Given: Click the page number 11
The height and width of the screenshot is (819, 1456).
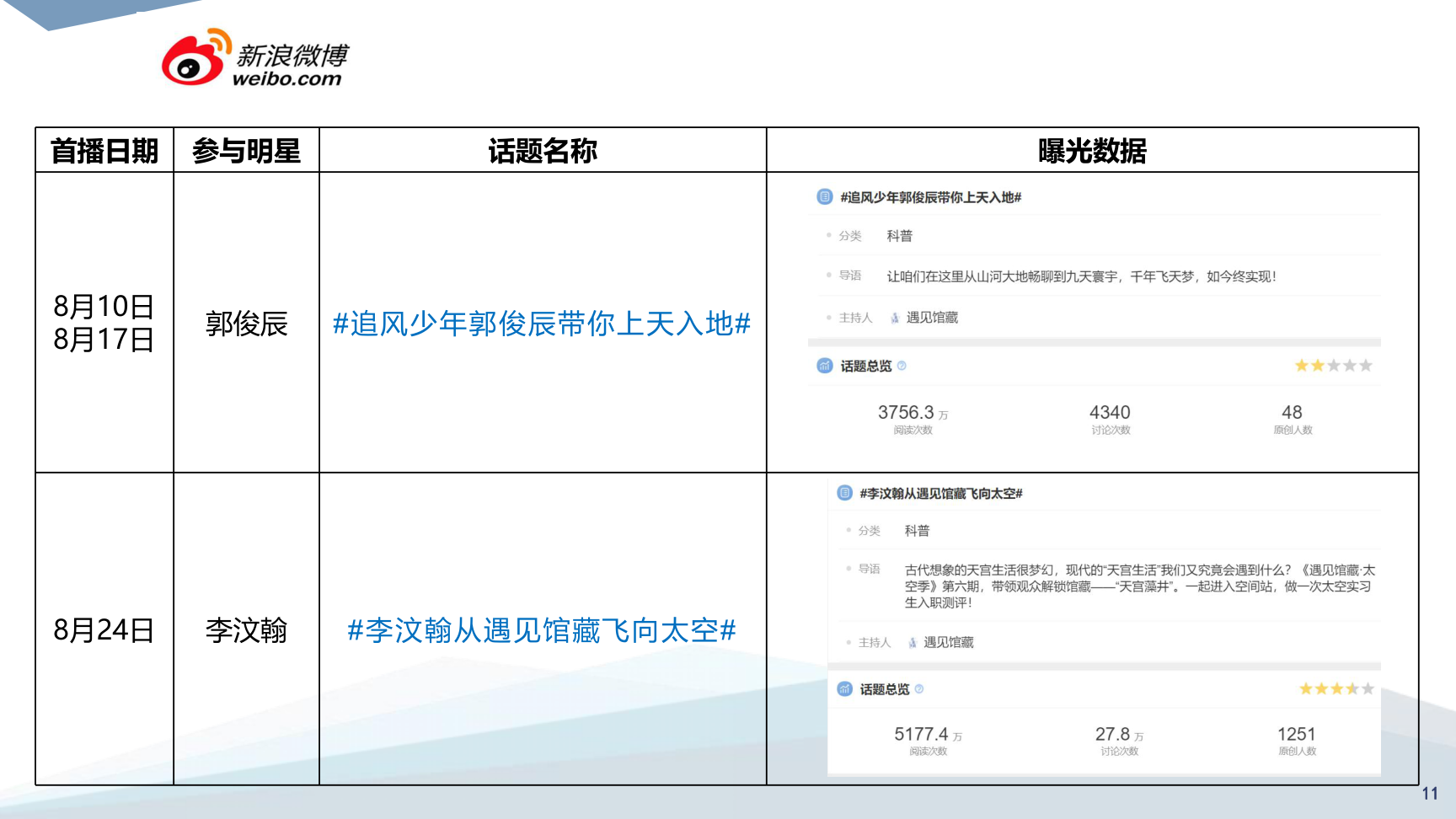Looking at the screenshot, I should (x=1430, y=794).
